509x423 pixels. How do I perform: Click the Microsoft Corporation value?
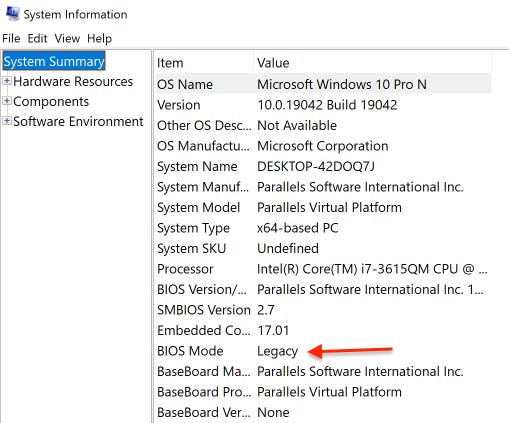pos(323,146)
